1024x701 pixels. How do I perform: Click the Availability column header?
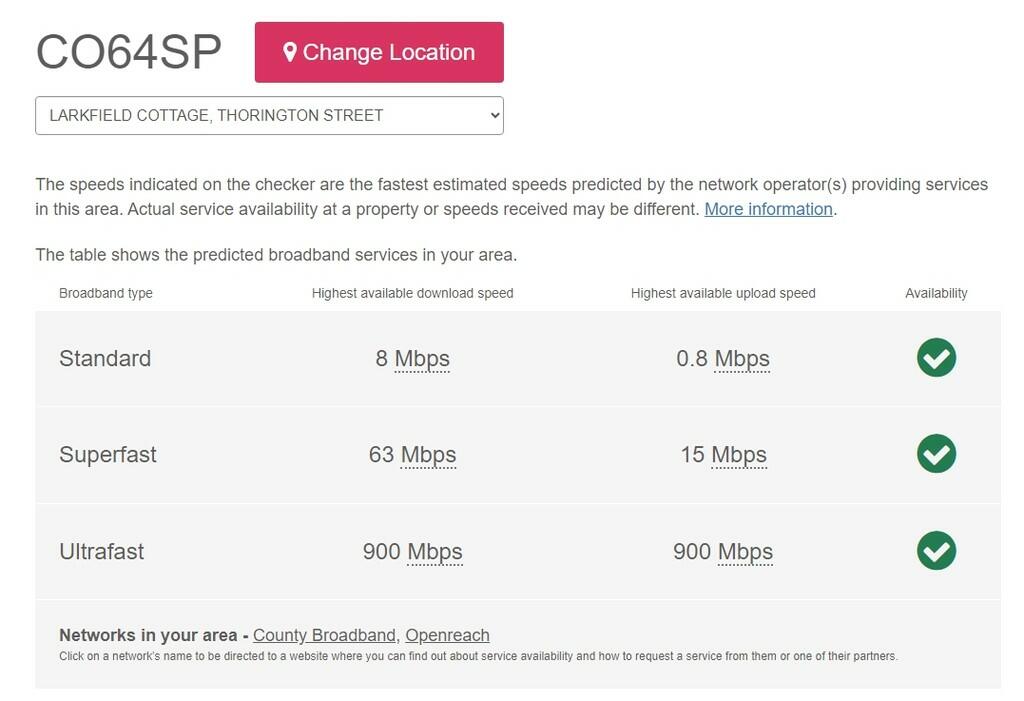pos(936,293)
